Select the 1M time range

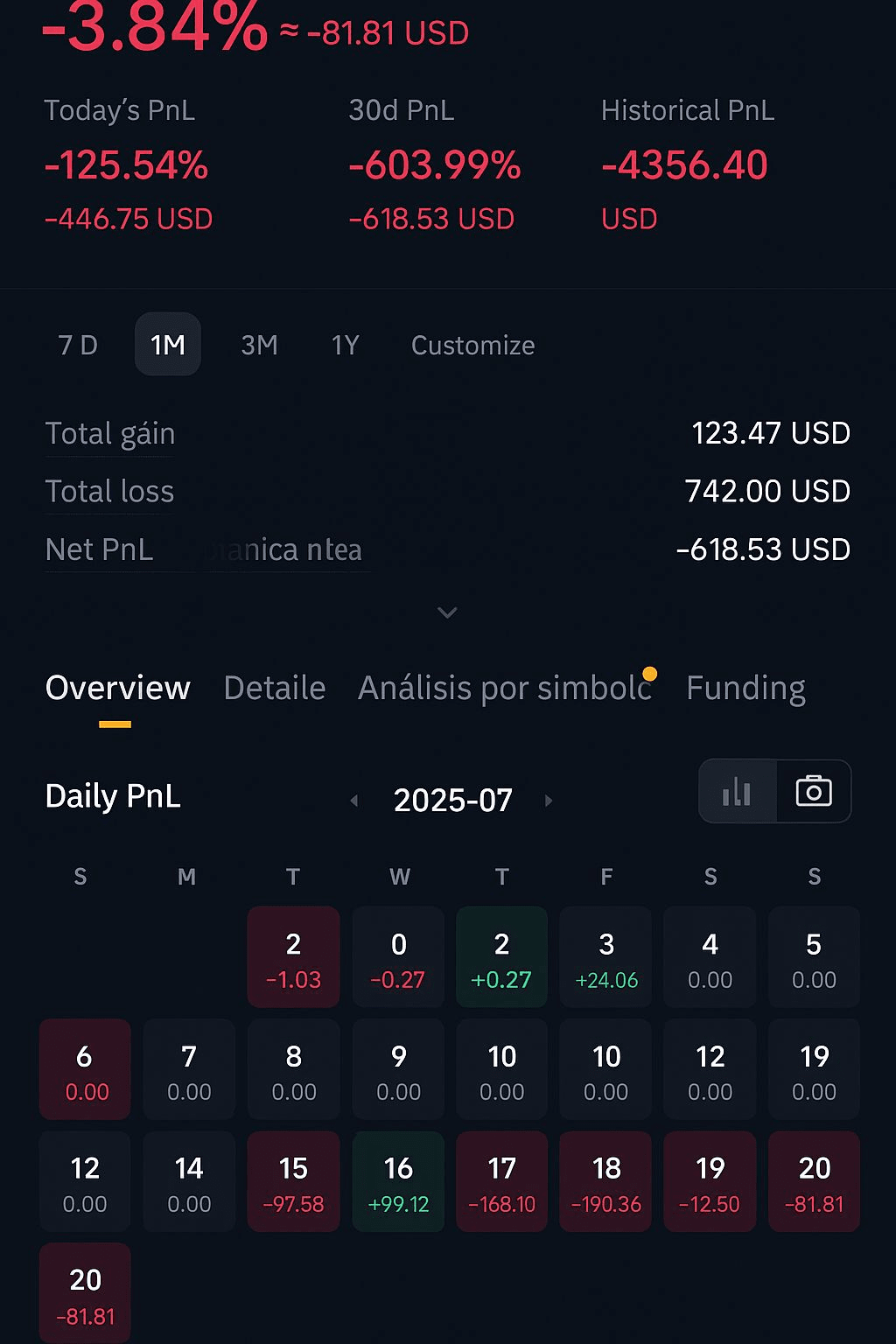(168, 345)
